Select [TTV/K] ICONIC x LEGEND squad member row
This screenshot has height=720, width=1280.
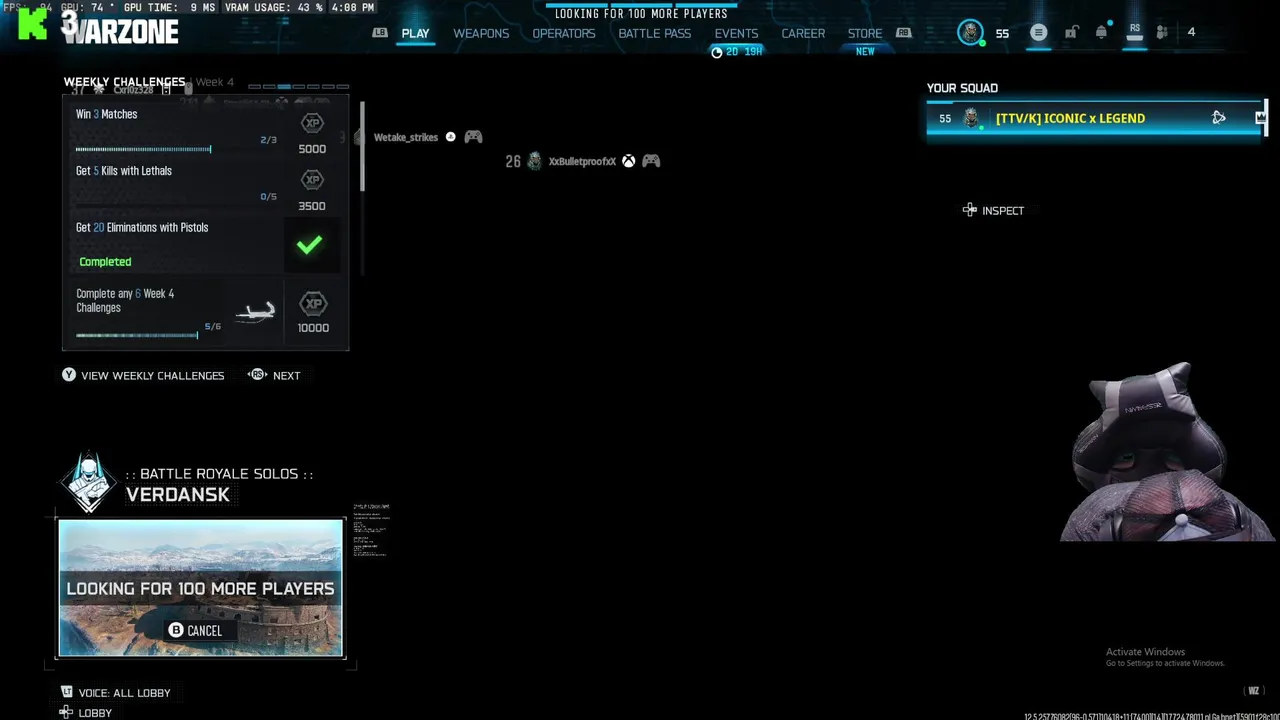(x=1096, y=118)
